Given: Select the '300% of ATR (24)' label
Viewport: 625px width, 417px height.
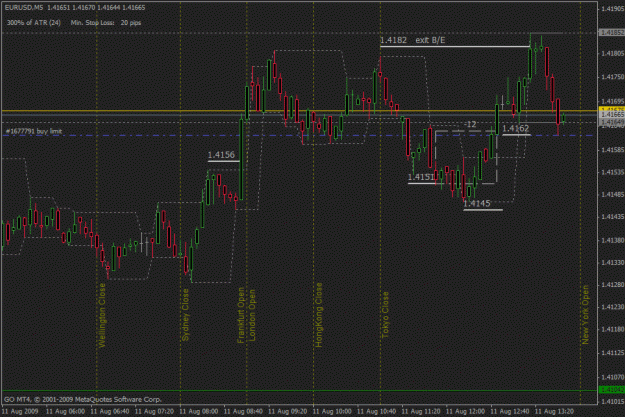Looking at the screenshot, I should [x=33, y=23].
